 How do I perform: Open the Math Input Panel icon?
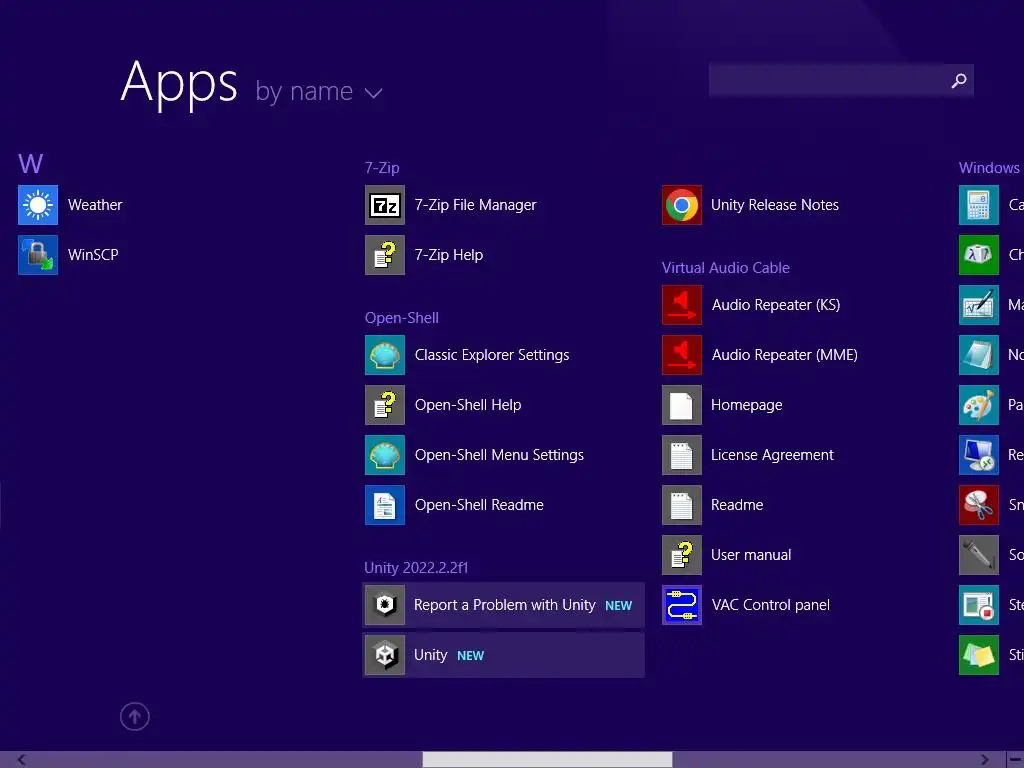coord(979,305)
